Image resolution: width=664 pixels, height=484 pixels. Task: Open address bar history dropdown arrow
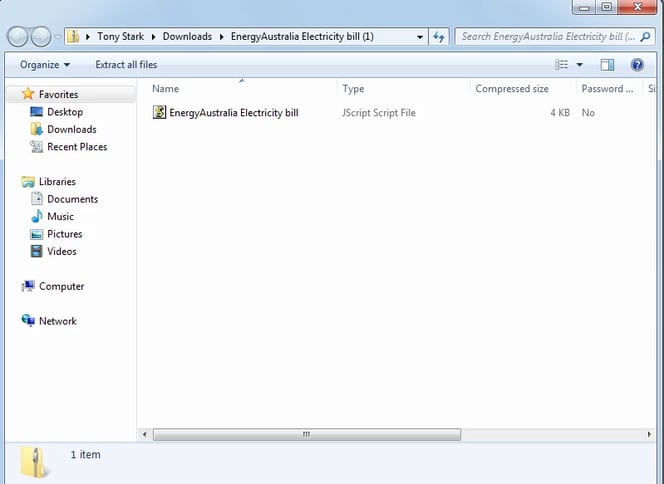pos(421,37)
